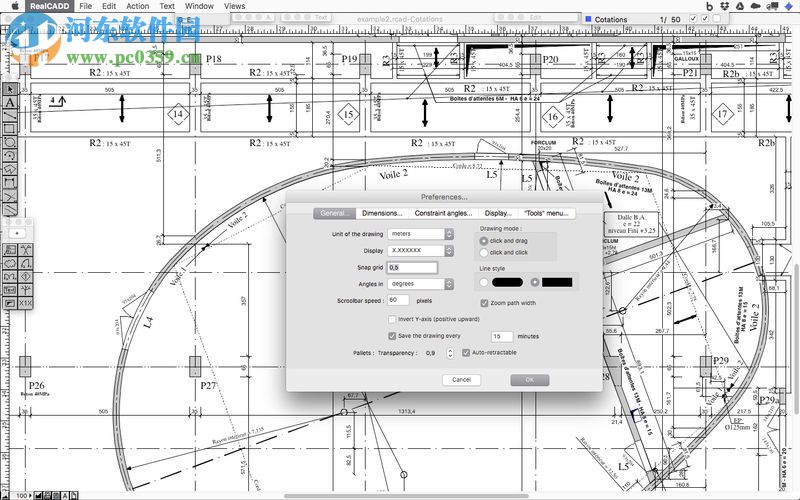This screenshot has width=800, height=500.
Task: Select the parallel lines tool
Action: tap(10, 209)
